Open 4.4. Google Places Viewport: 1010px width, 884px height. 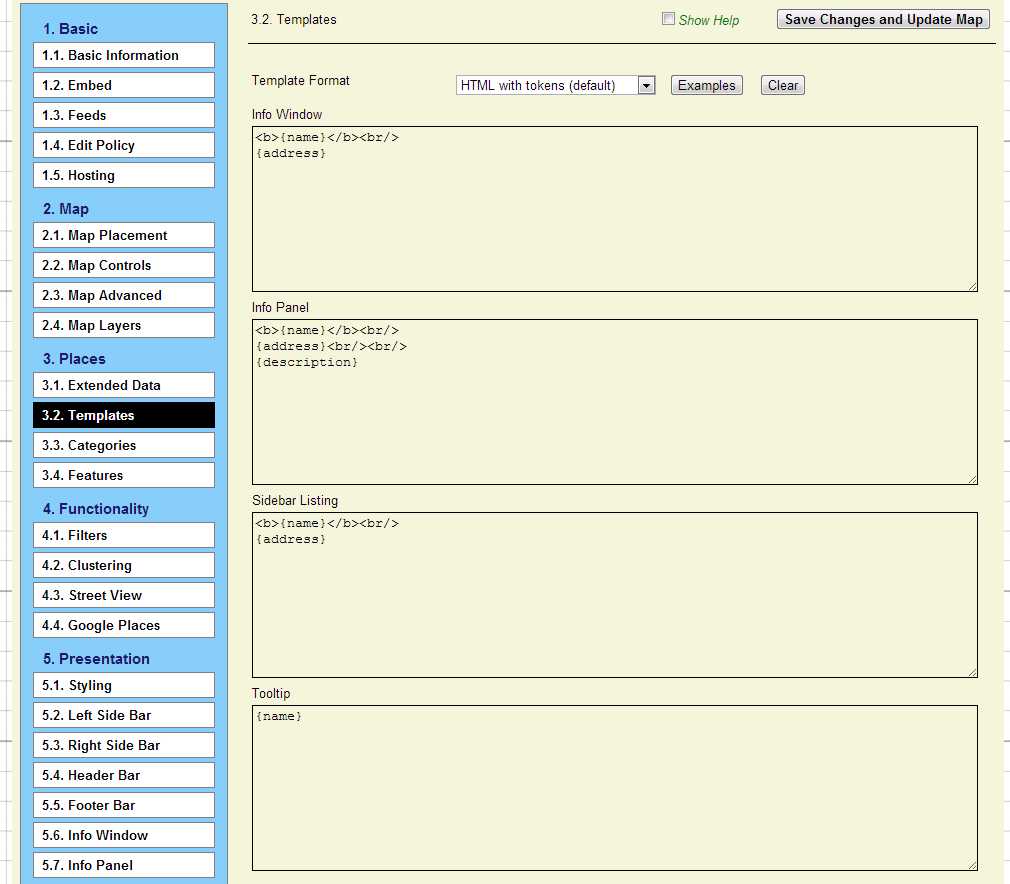(x=124, y=625)
